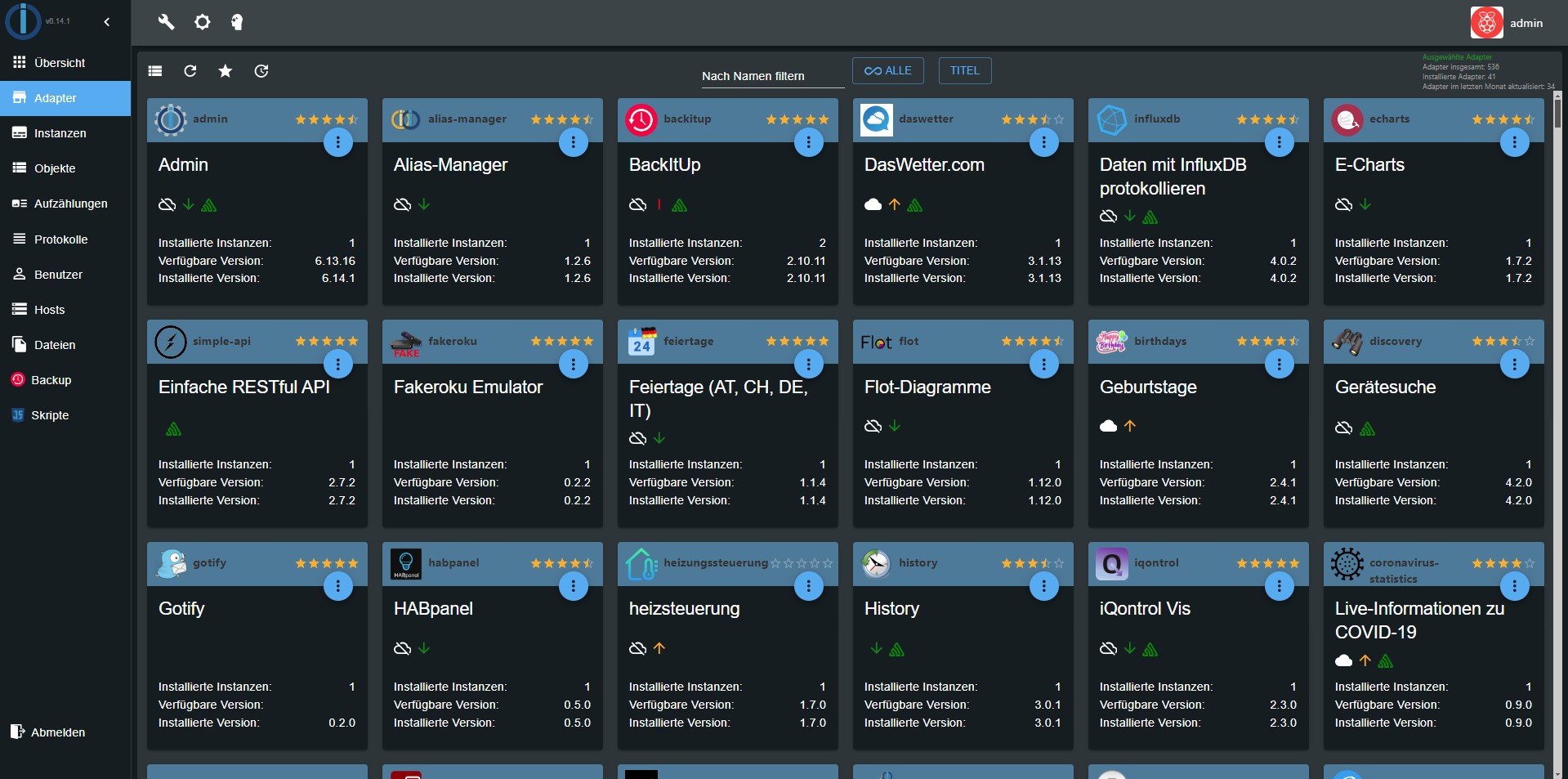Open Backup in the sidebar
Viewport: 1568px width, 779px height.
tap(65, 380)
